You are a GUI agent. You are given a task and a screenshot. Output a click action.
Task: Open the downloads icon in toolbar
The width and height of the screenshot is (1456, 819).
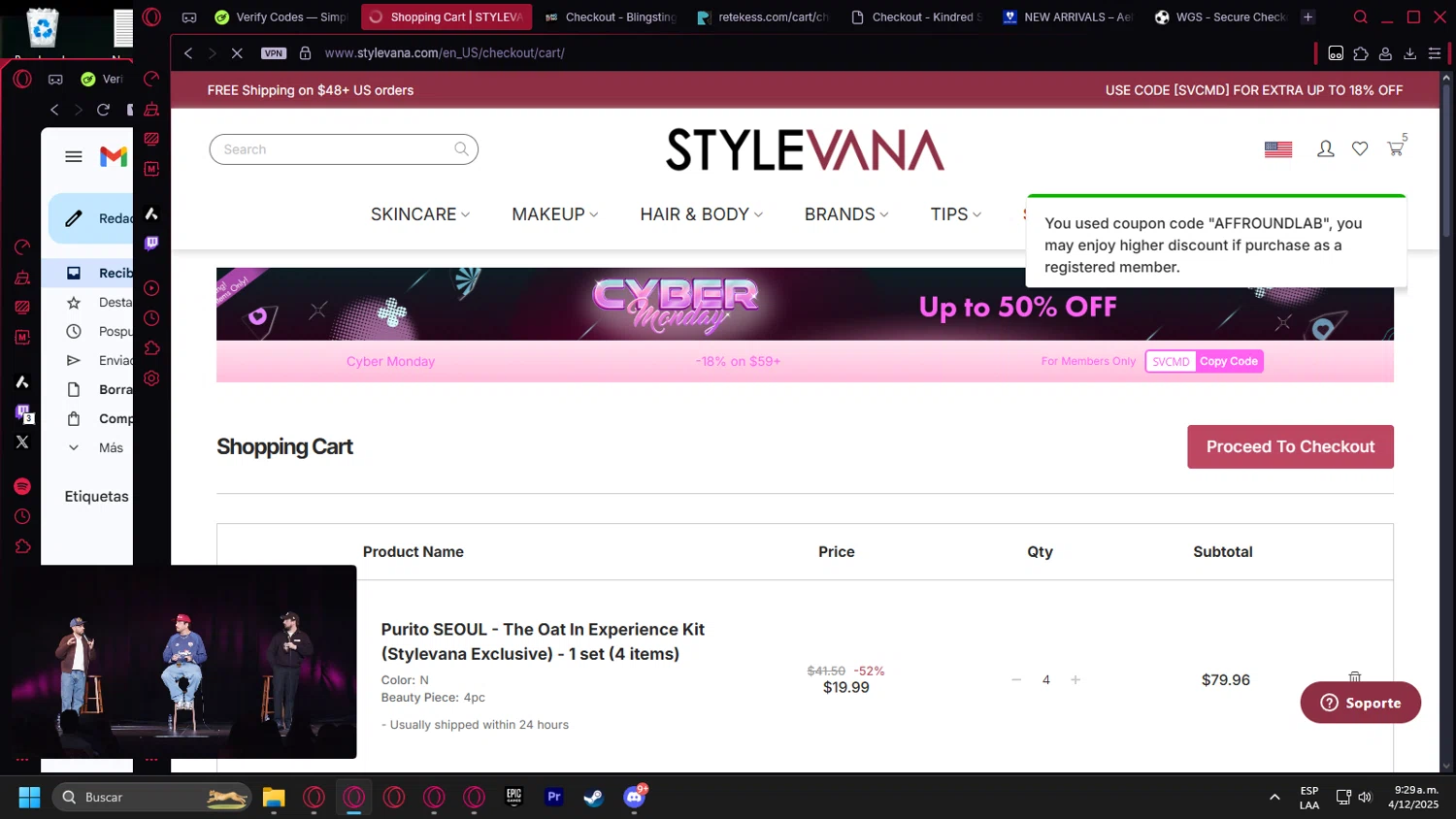(1409, 53)
